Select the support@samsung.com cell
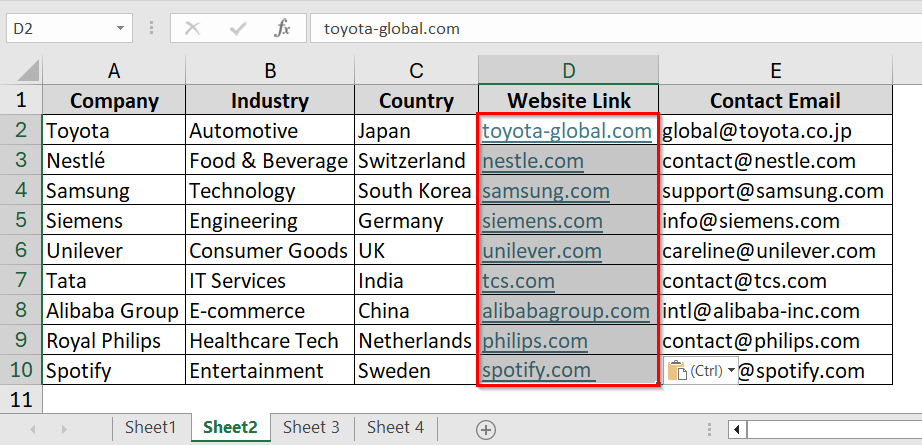The height and width of the screenshot is (445, 922). [776, 190]
